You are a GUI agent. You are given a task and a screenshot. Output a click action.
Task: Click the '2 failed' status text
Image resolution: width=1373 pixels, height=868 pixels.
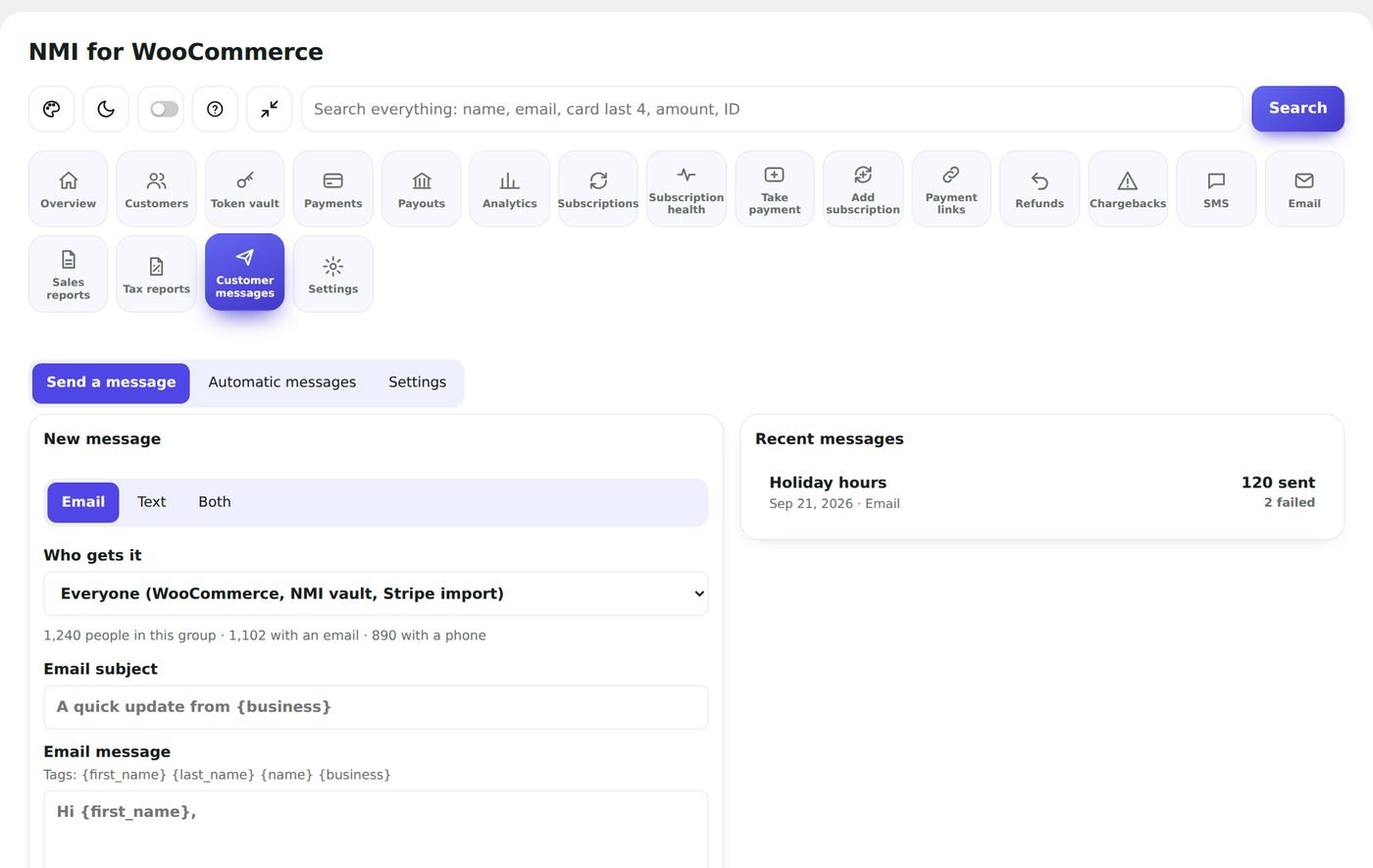(x=1290, y=503)
